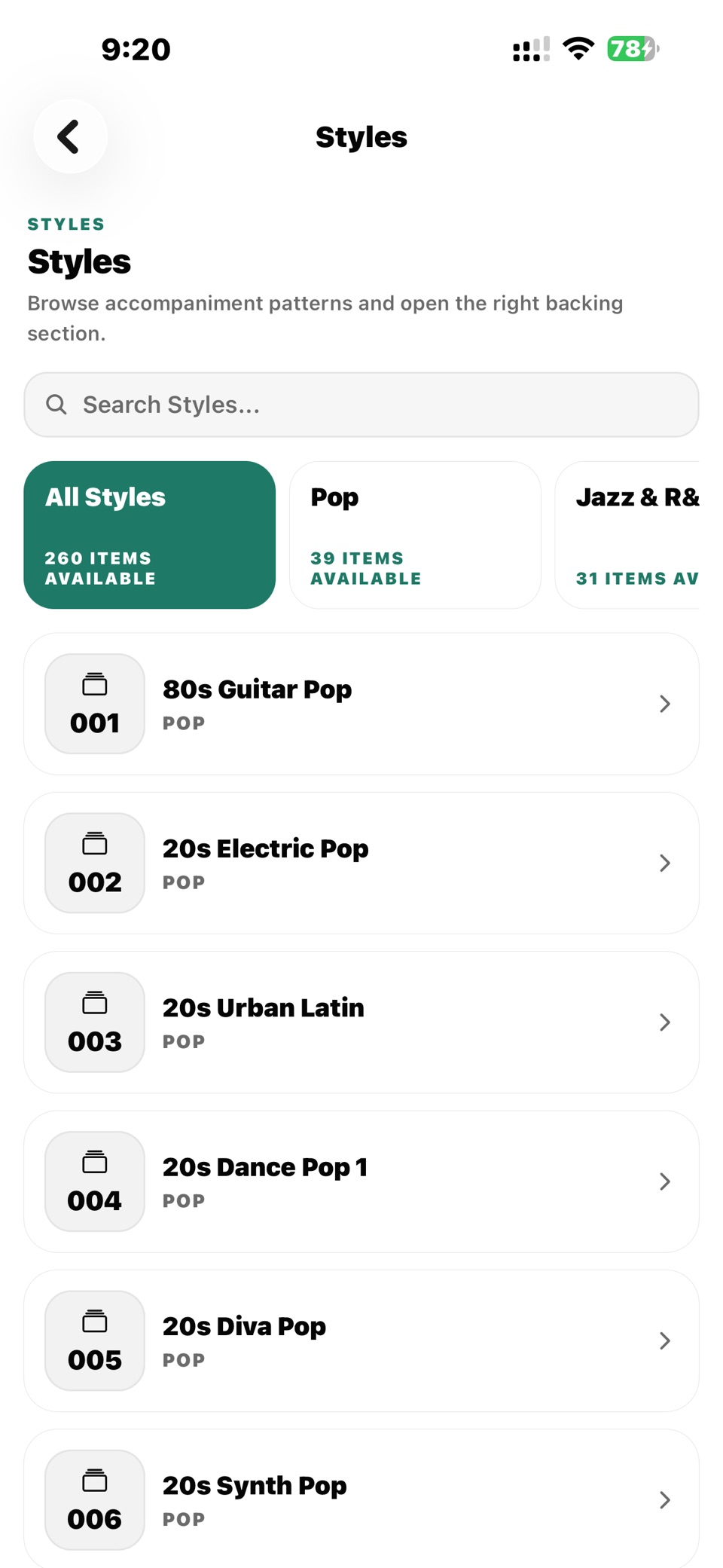This screenshot has height=1568, width=723.
Task: Switch to the Pop category tab
Action: (x=415, y=535)
